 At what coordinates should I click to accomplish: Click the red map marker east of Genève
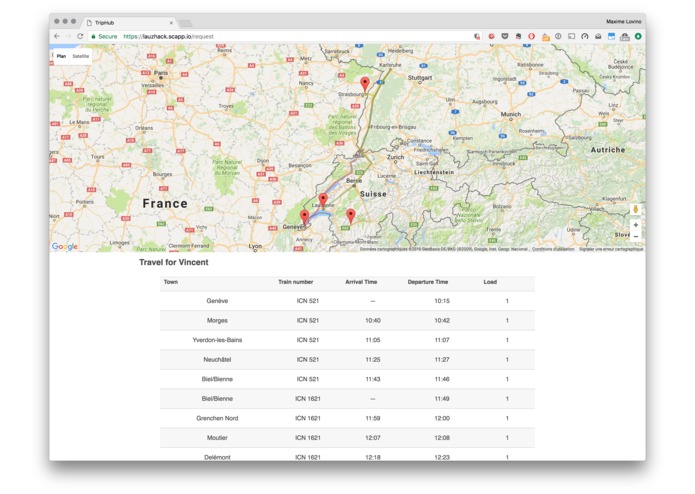pyautogui.click(x=351, y=216)
